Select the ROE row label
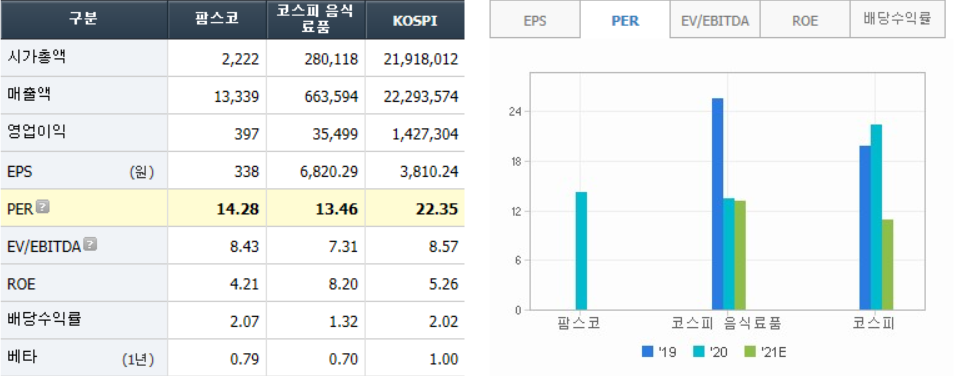 (x=21, y=285)
